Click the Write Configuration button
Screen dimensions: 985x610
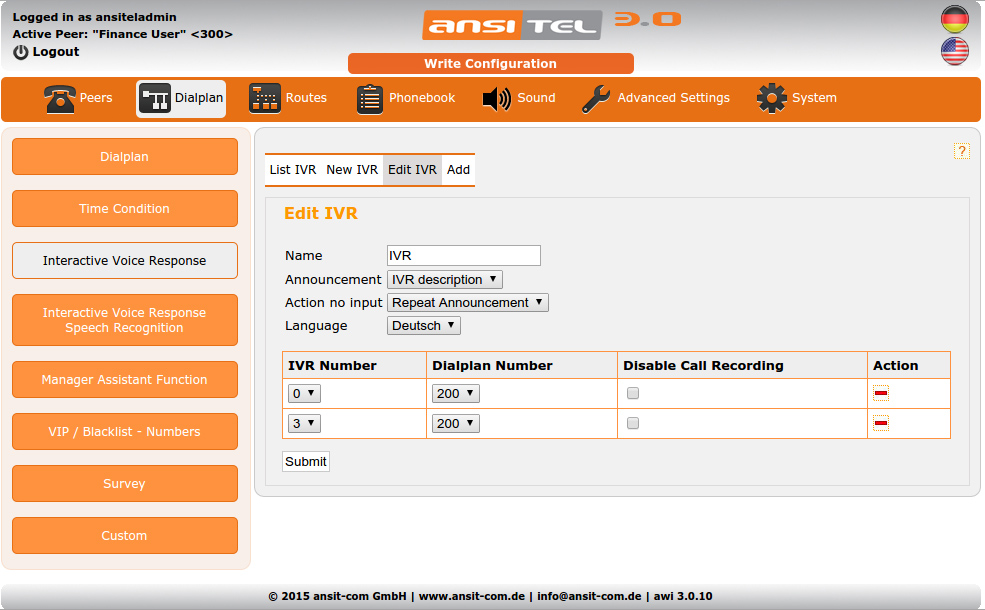click(x=490, y=64)
